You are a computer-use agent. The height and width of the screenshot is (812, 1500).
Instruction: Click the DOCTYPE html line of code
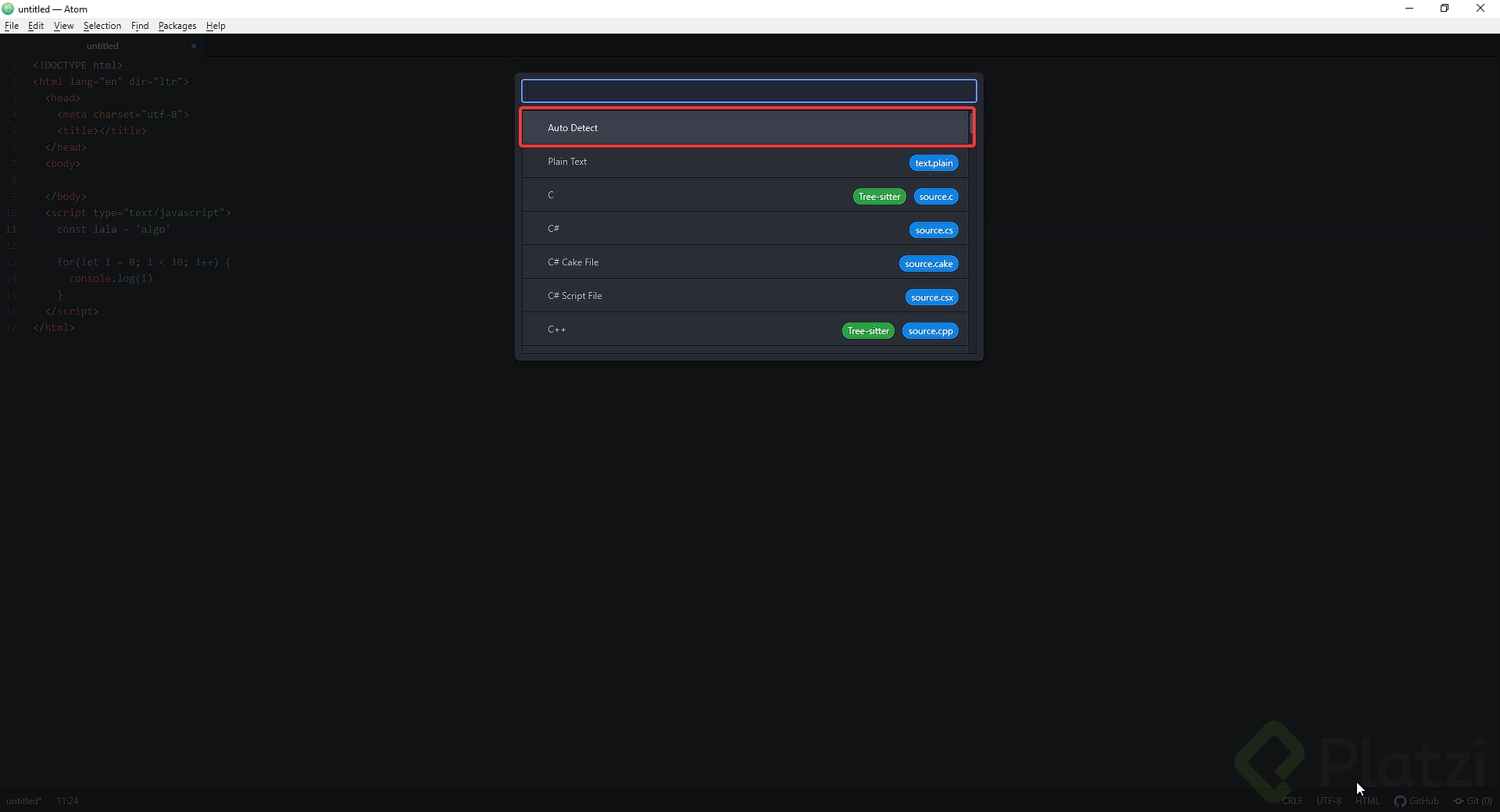(78, 65)
